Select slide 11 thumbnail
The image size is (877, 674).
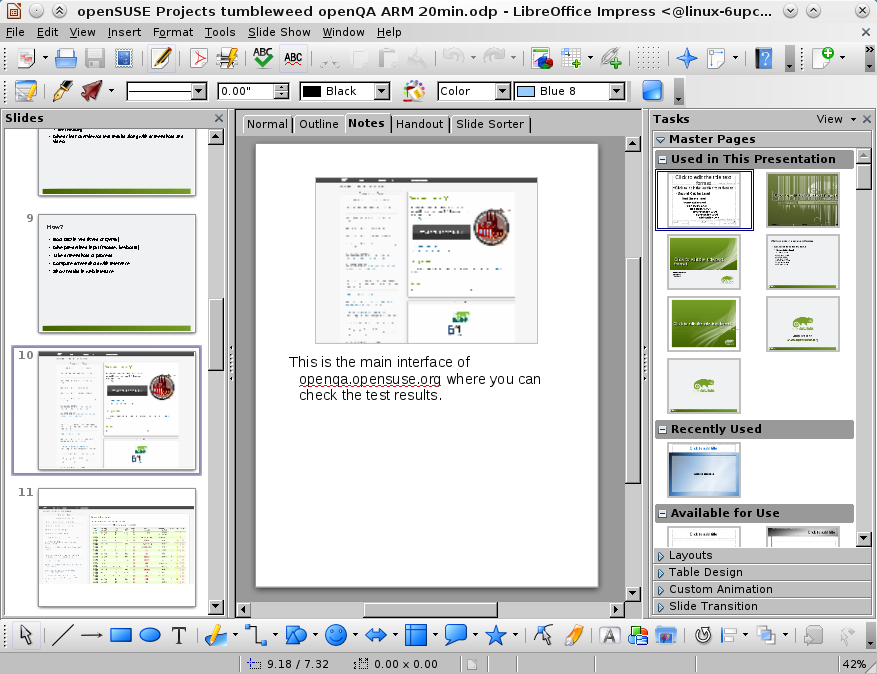click(x=117, y=547)
